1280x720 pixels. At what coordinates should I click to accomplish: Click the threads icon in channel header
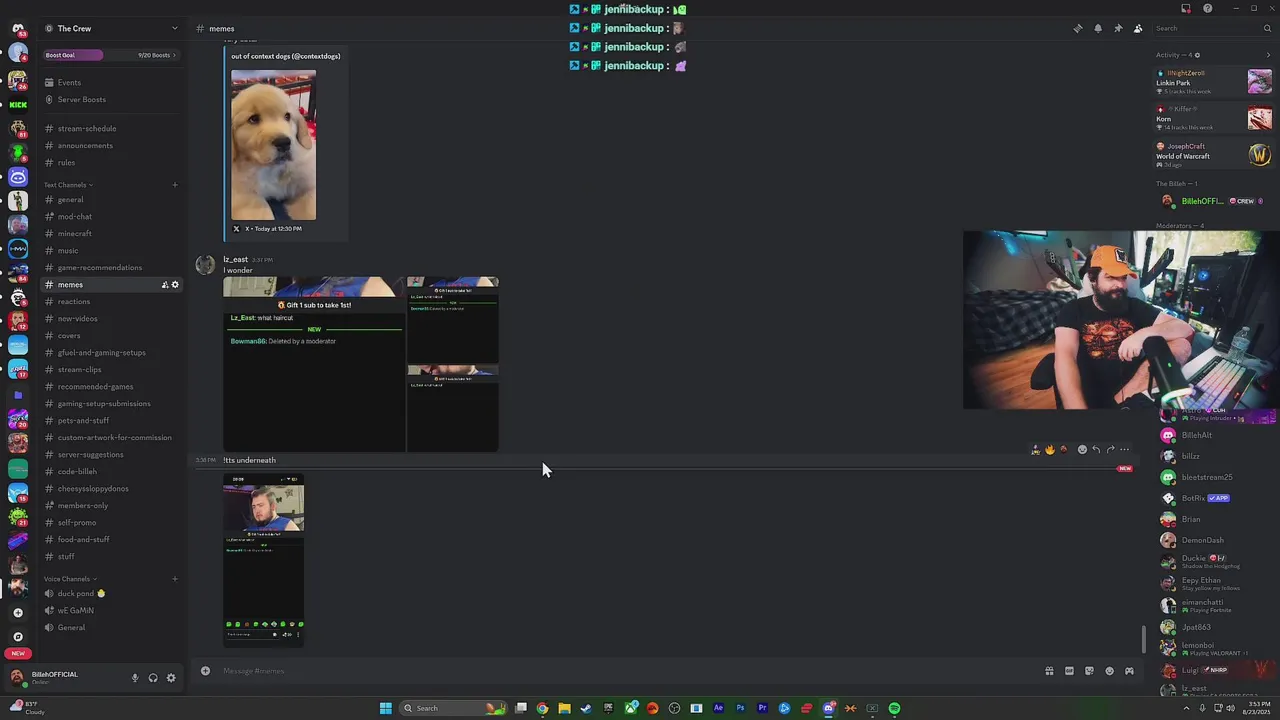point(1078,28)
